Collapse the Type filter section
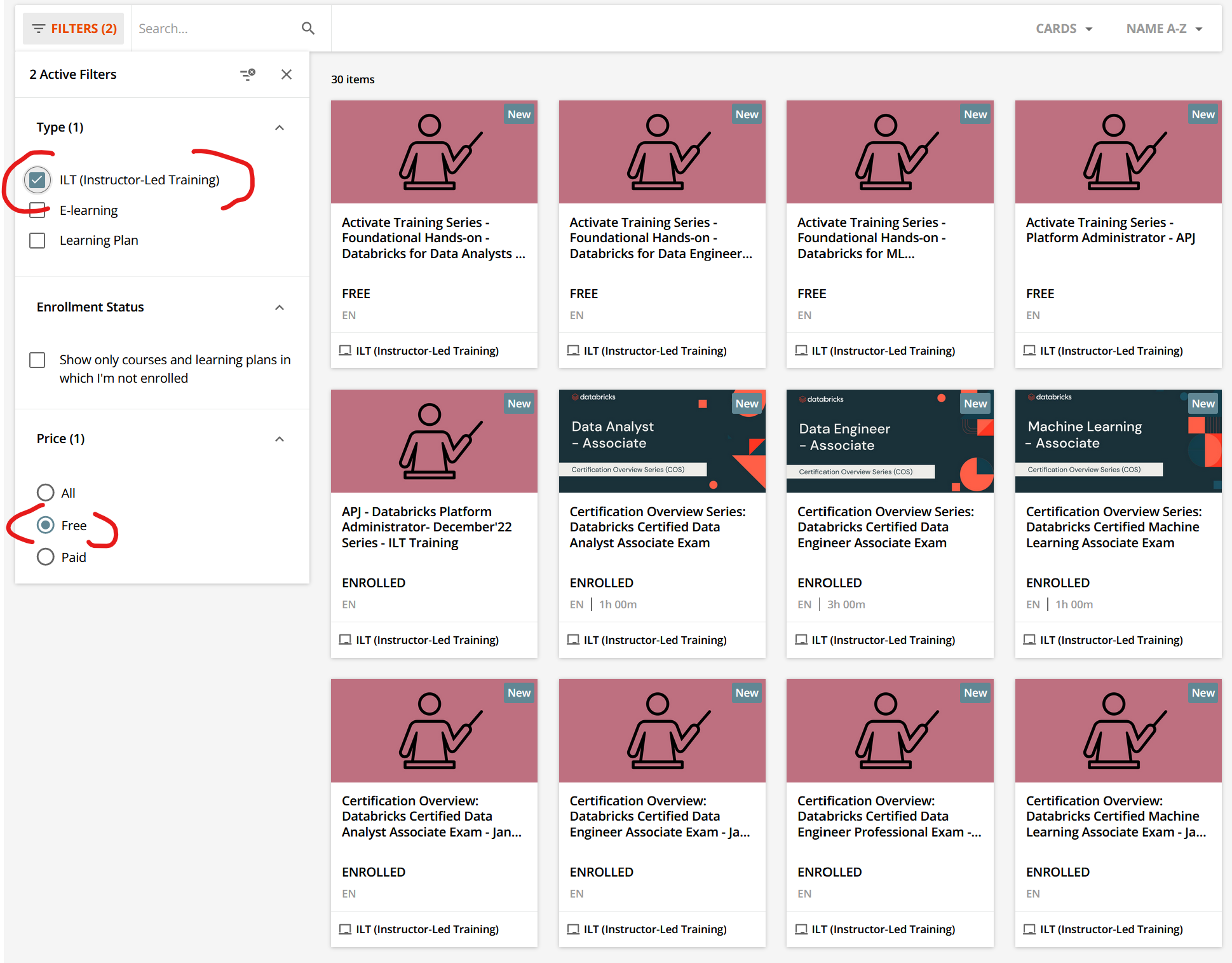The width and height of the screenshot is (1232, 963). coord(280,127)
